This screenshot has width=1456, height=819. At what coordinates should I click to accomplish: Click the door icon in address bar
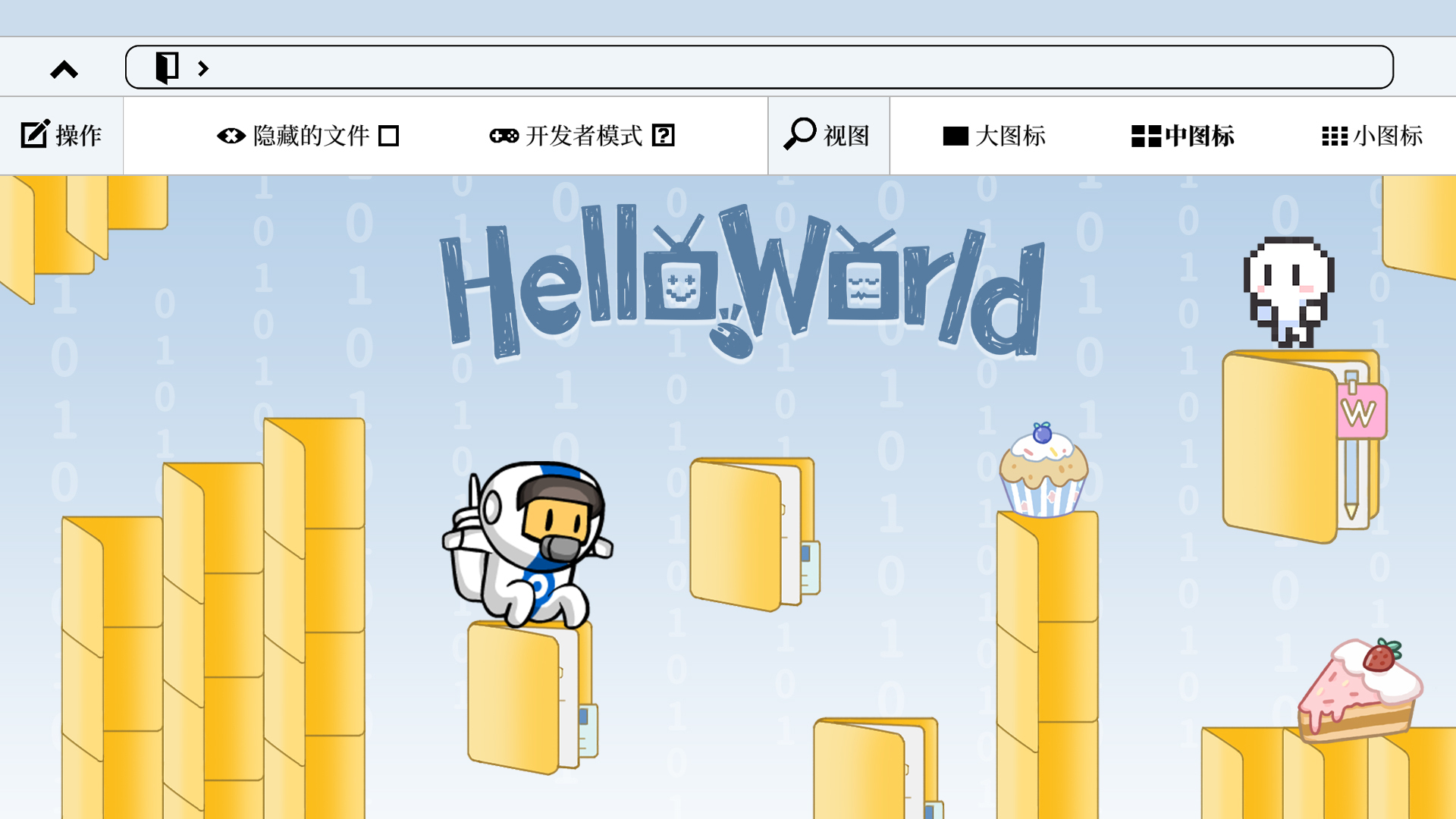coord(167,67)
